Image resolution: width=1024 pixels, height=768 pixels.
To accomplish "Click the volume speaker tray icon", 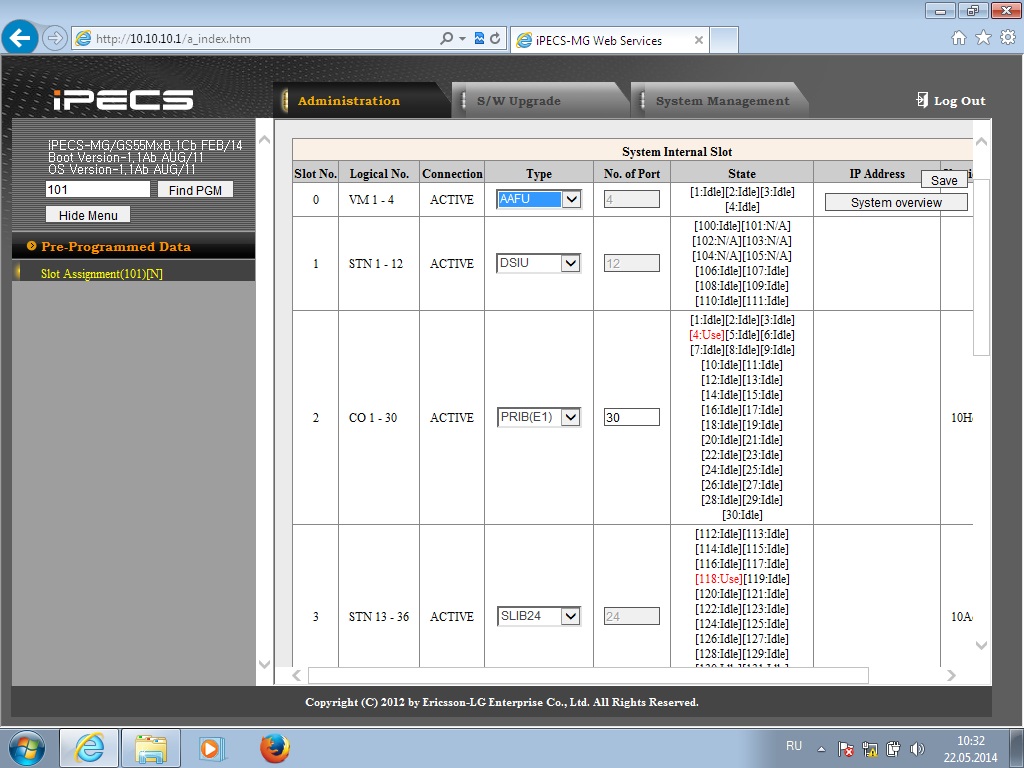I will pos(917,748).
